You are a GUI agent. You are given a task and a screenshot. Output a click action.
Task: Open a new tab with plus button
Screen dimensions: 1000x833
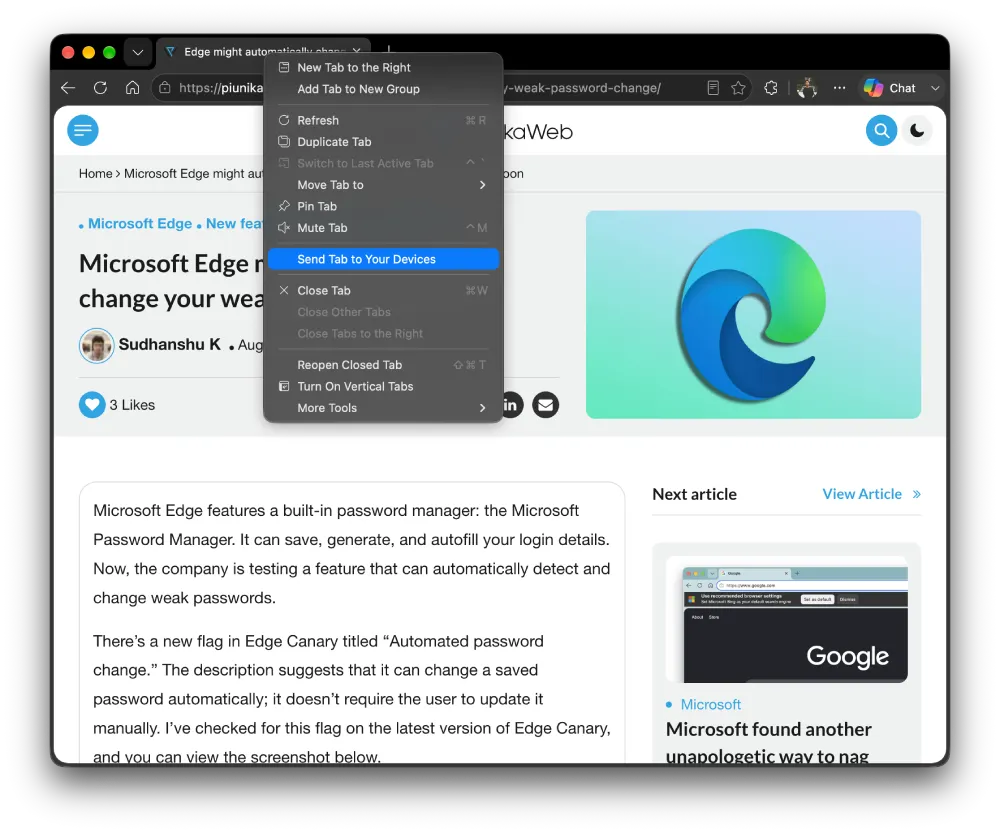coord(388,48)
